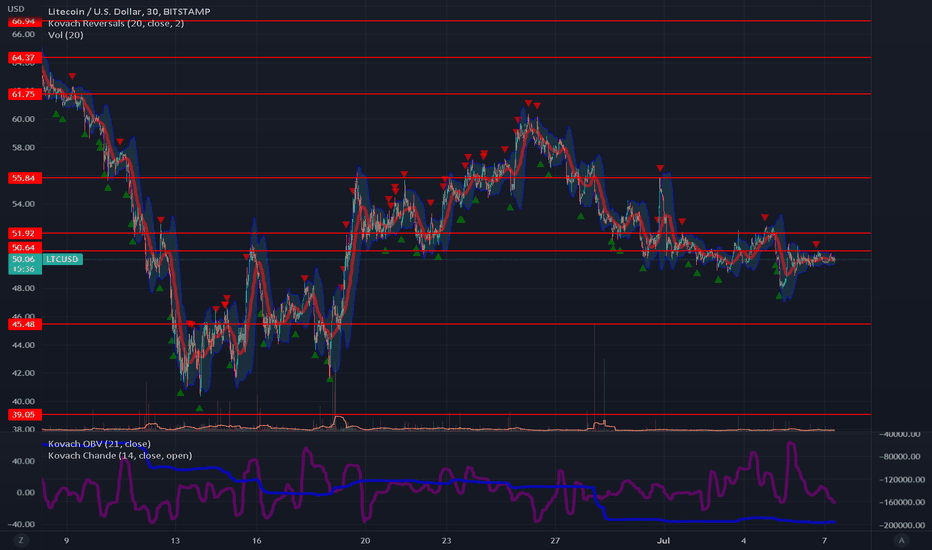This screenshot has width=932, height=550.
Task: Click the 45.48 red price level label
Action: (x=24, y=324)
